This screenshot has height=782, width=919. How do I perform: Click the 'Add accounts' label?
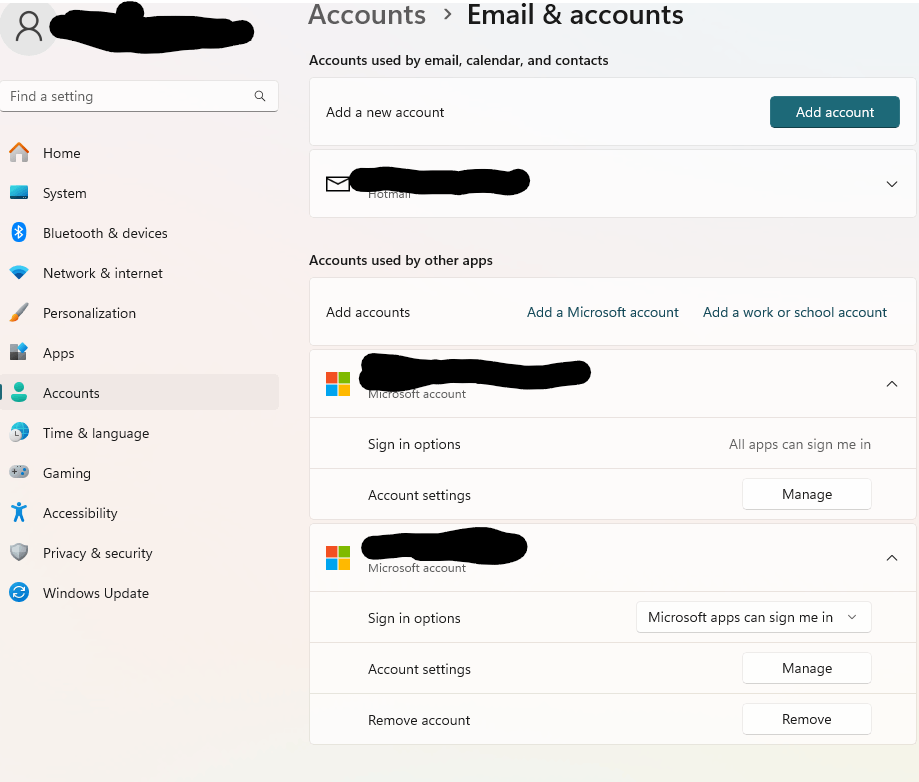pos(368,312)
